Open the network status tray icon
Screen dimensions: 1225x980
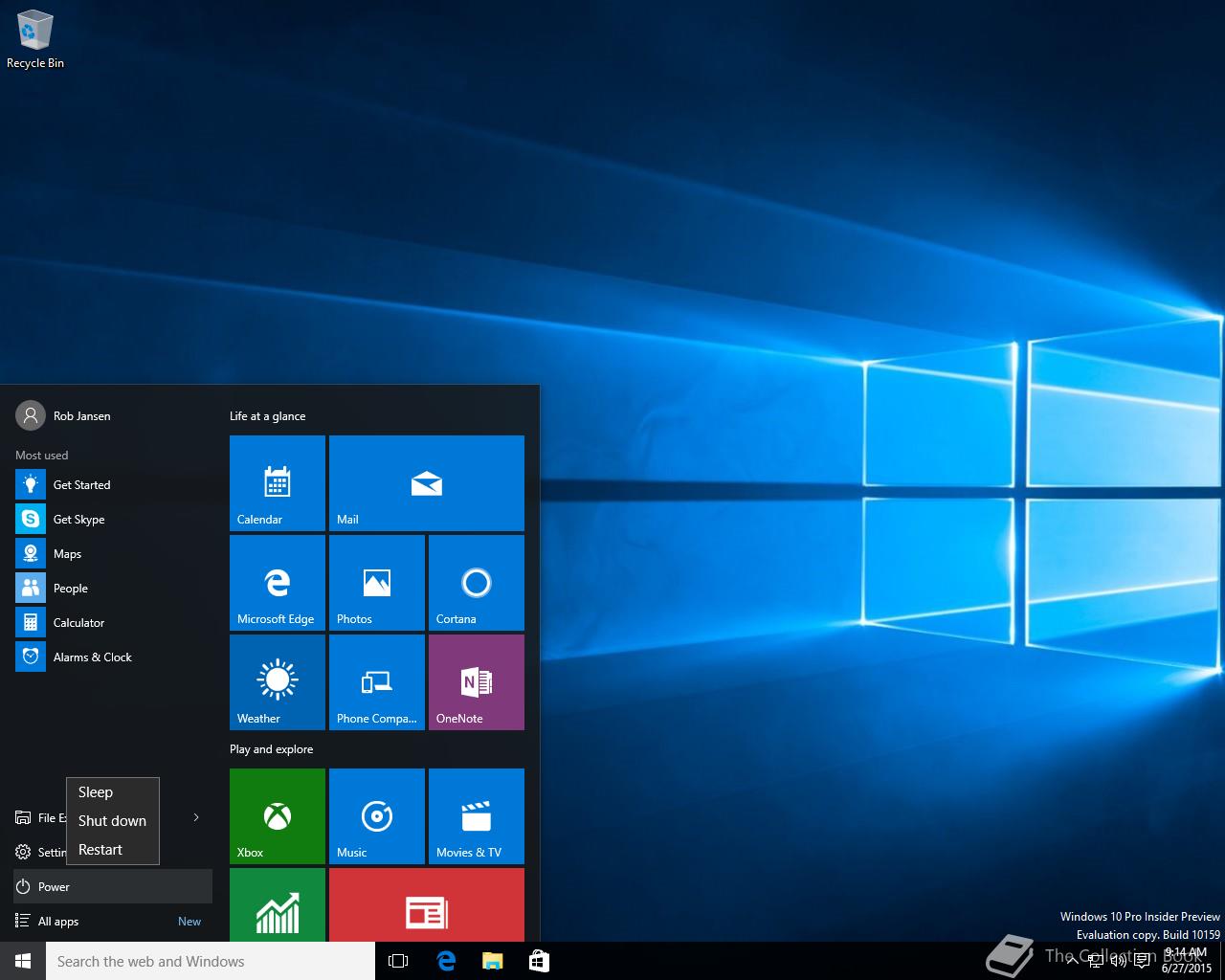tap(1097, 961)
